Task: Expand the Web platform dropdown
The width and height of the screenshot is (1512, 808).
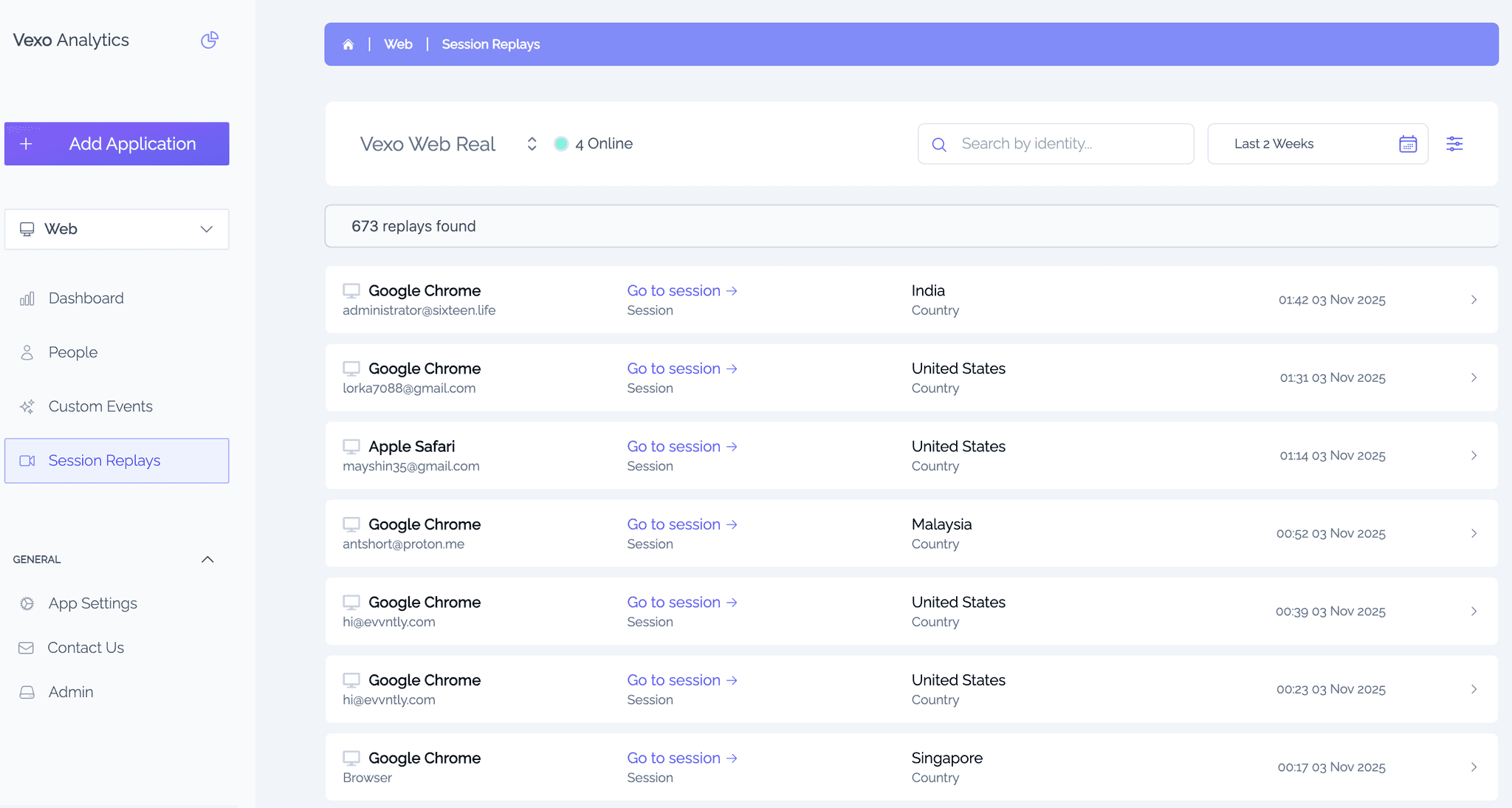Action: [x=117, y=229]
